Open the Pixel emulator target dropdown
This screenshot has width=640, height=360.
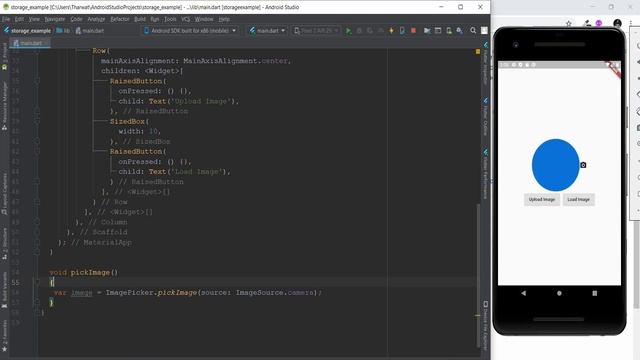click(316, 31)
